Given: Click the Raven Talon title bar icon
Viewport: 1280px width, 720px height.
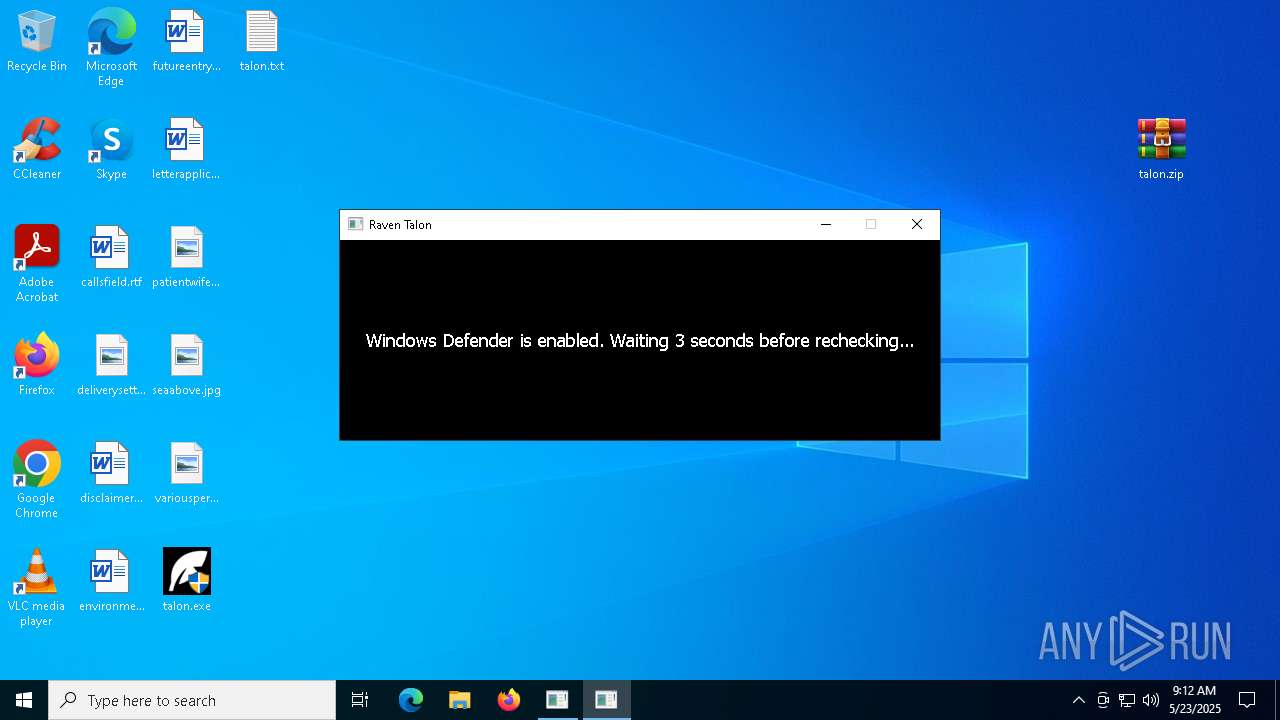Looking at the screenshot, I should pos(355,225).
